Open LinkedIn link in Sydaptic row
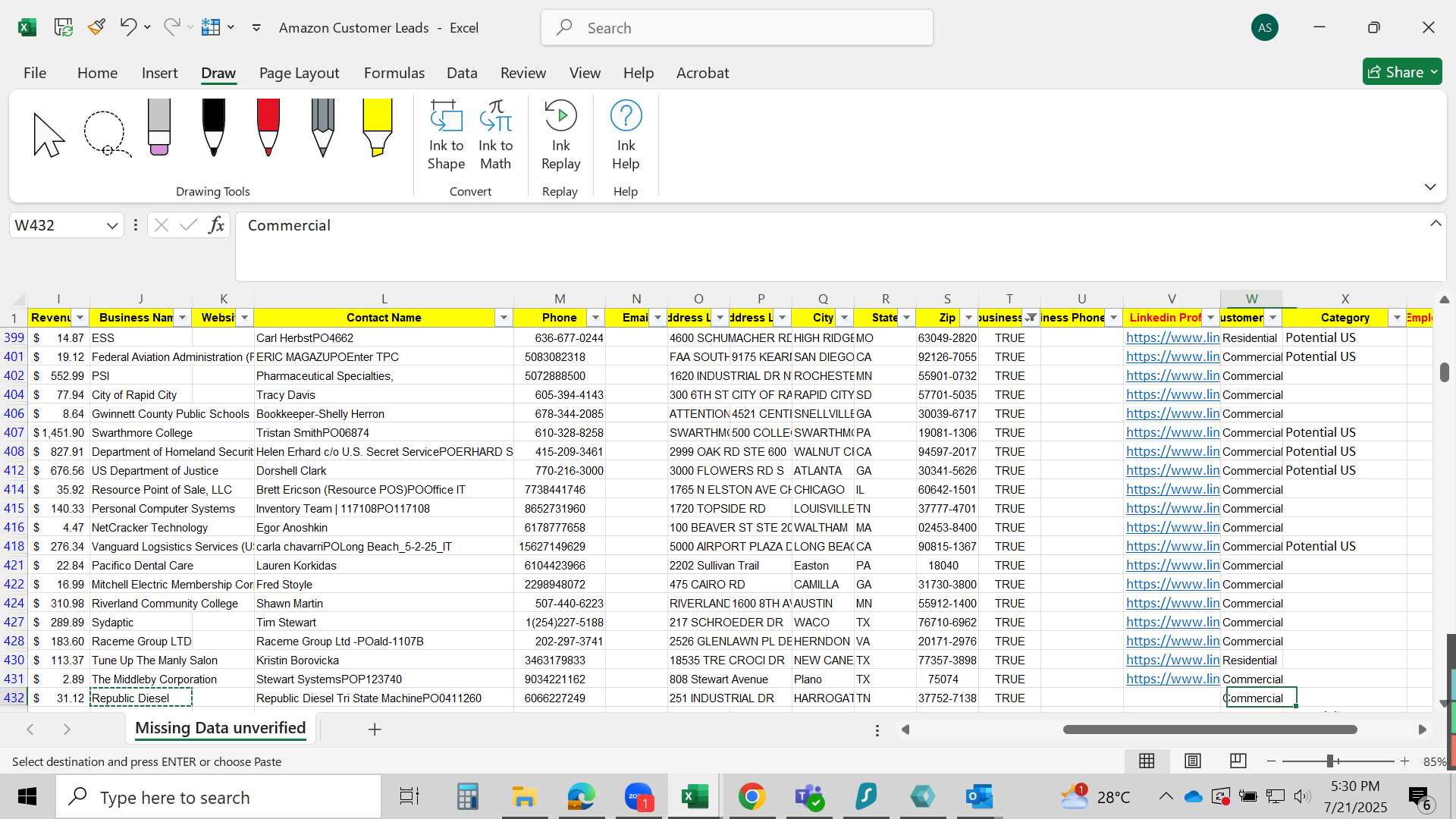Image resolution: width=1456 pixels, height=819 pixels. pos(1172,622)
